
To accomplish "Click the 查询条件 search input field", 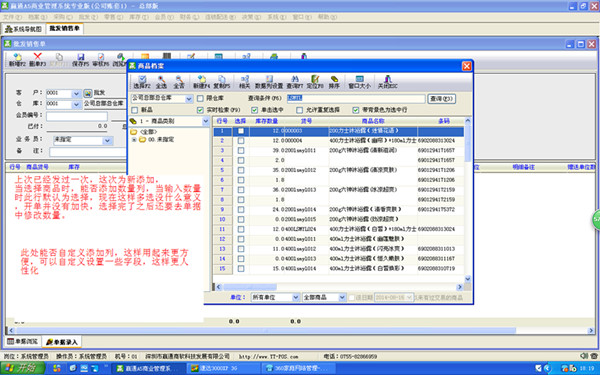I will 356,99.
